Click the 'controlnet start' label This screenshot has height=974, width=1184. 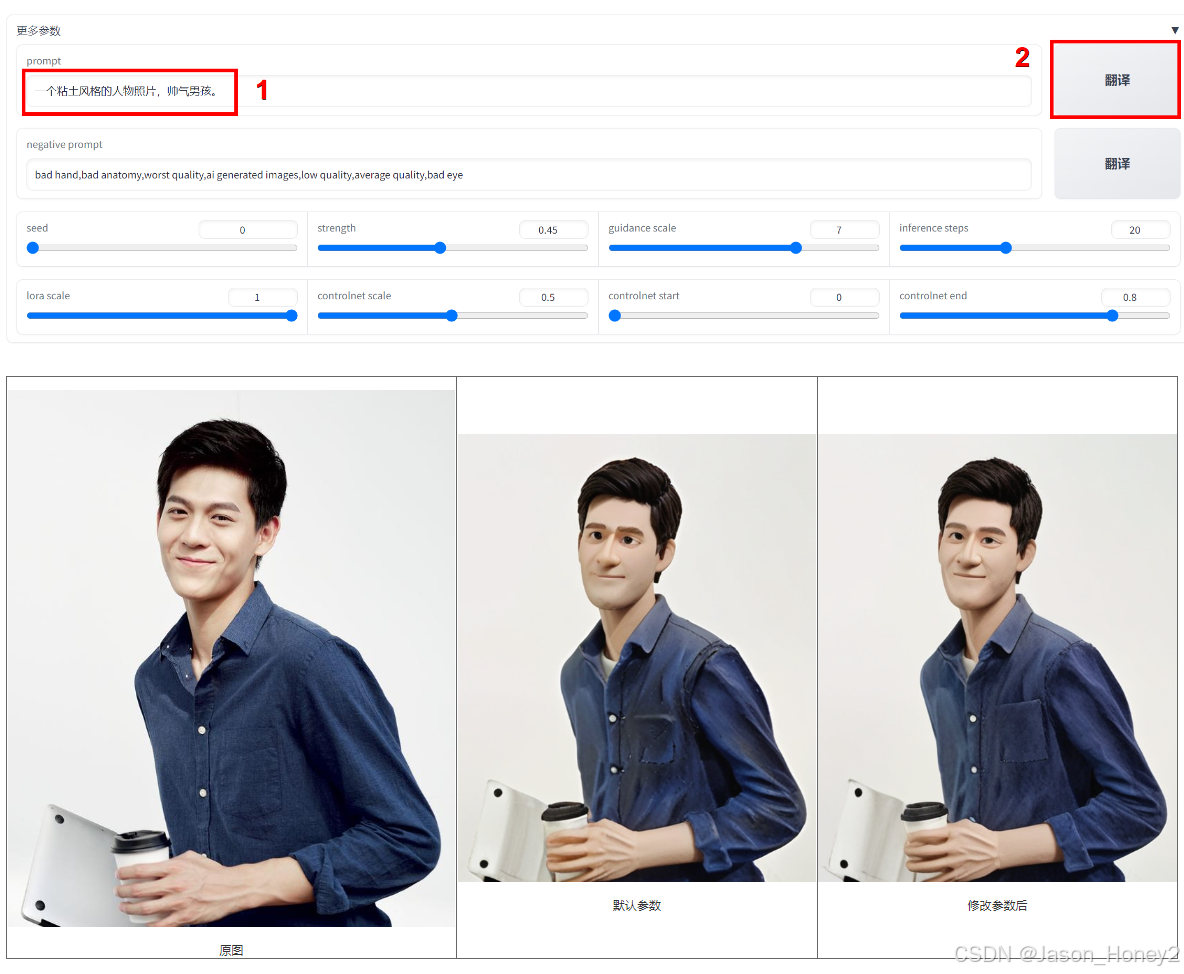tap(643, 296)
